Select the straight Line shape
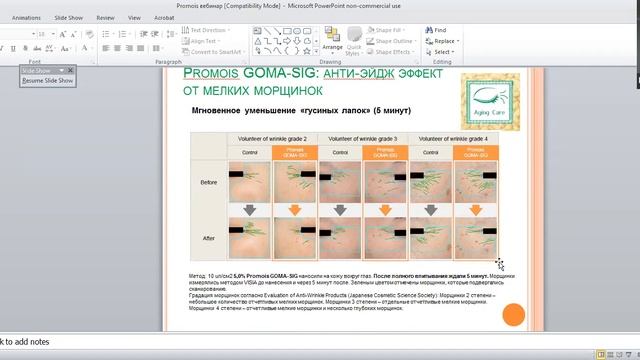This screenshot has width=640, height=360. 267,31
